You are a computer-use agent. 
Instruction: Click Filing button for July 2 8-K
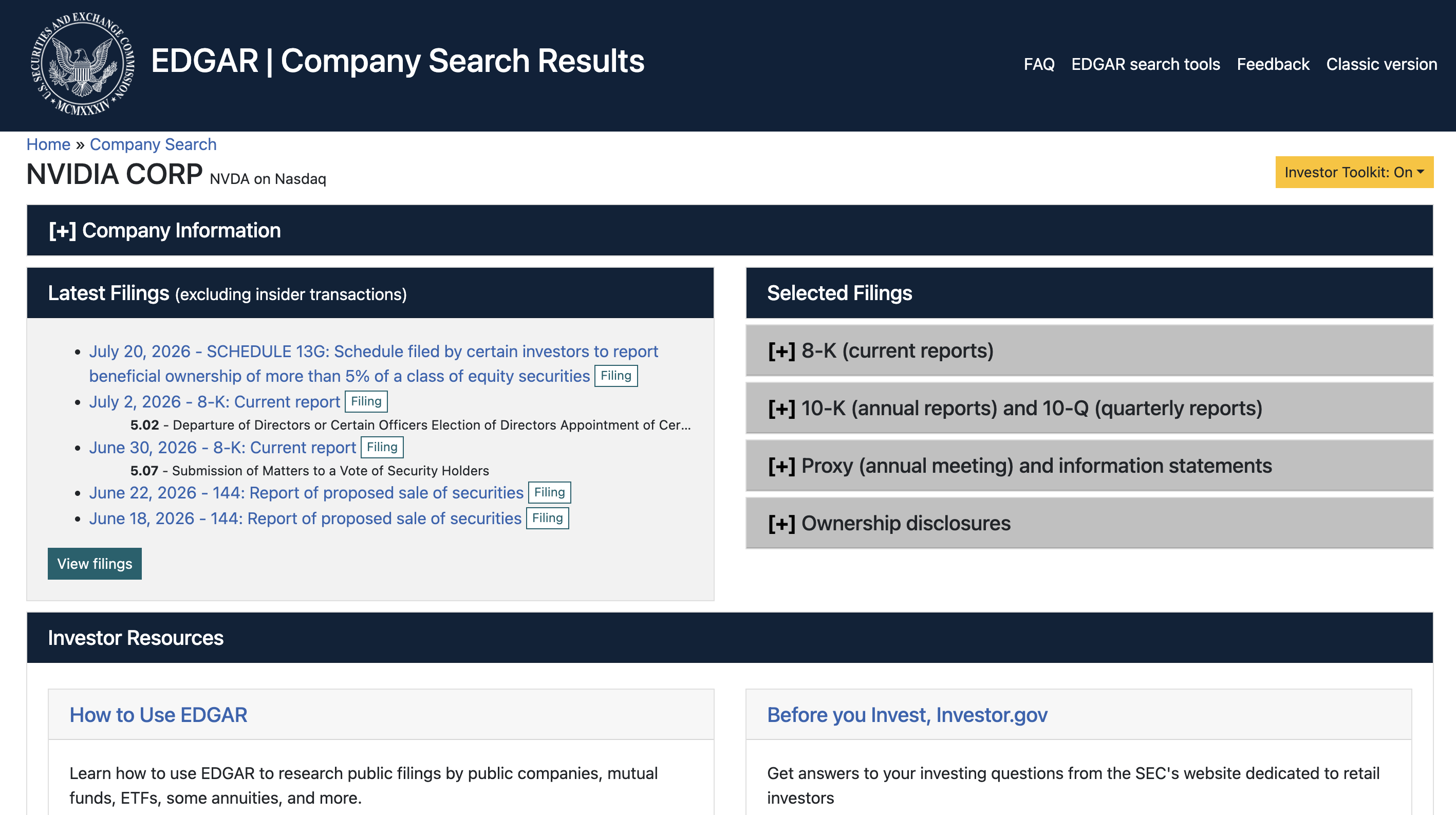pyautogui.click(x=366, y=402)
